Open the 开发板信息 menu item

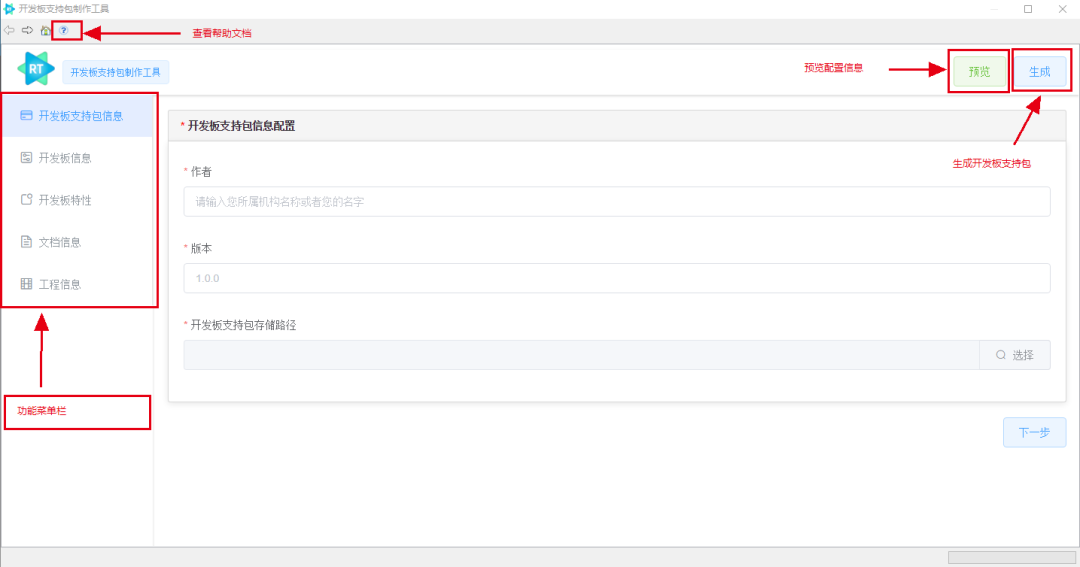tap(77, 158)
